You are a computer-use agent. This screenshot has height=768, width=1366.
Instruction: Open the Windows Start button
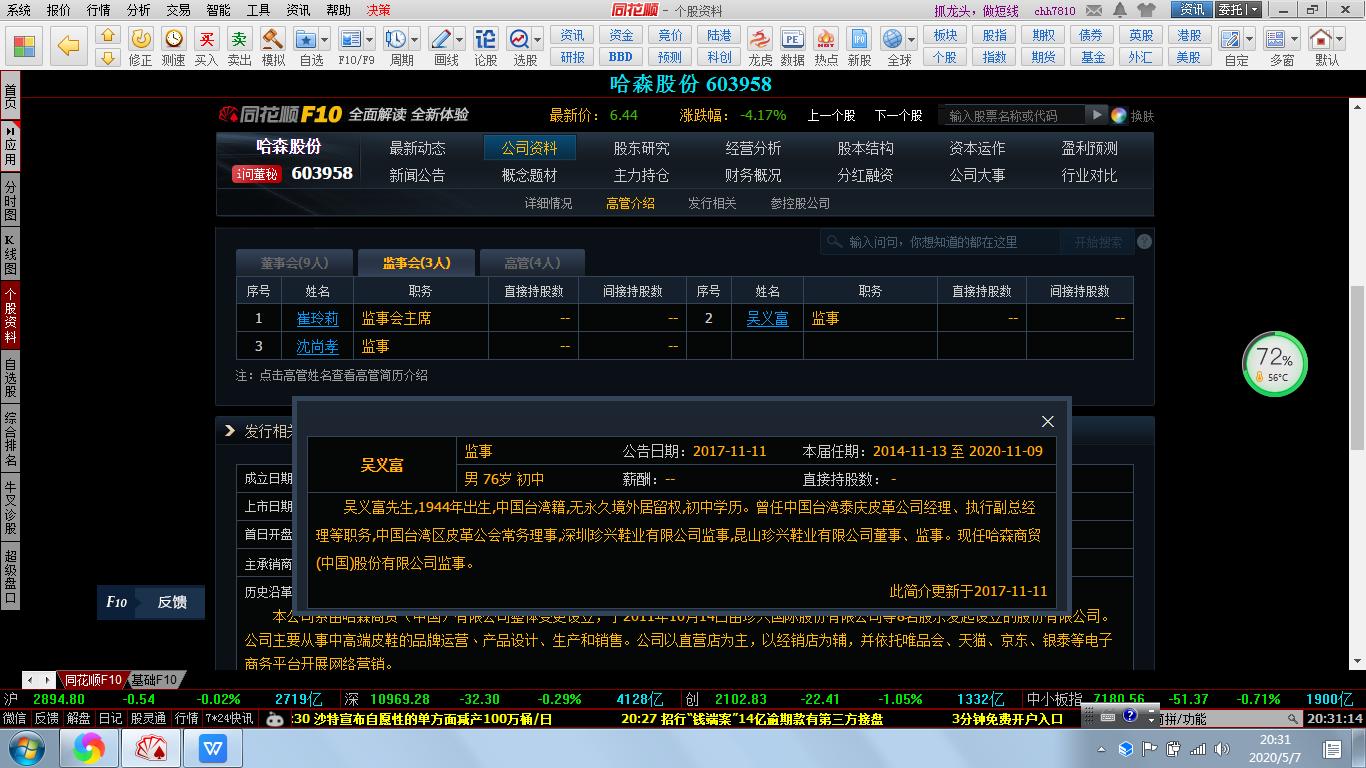(26, 748)
